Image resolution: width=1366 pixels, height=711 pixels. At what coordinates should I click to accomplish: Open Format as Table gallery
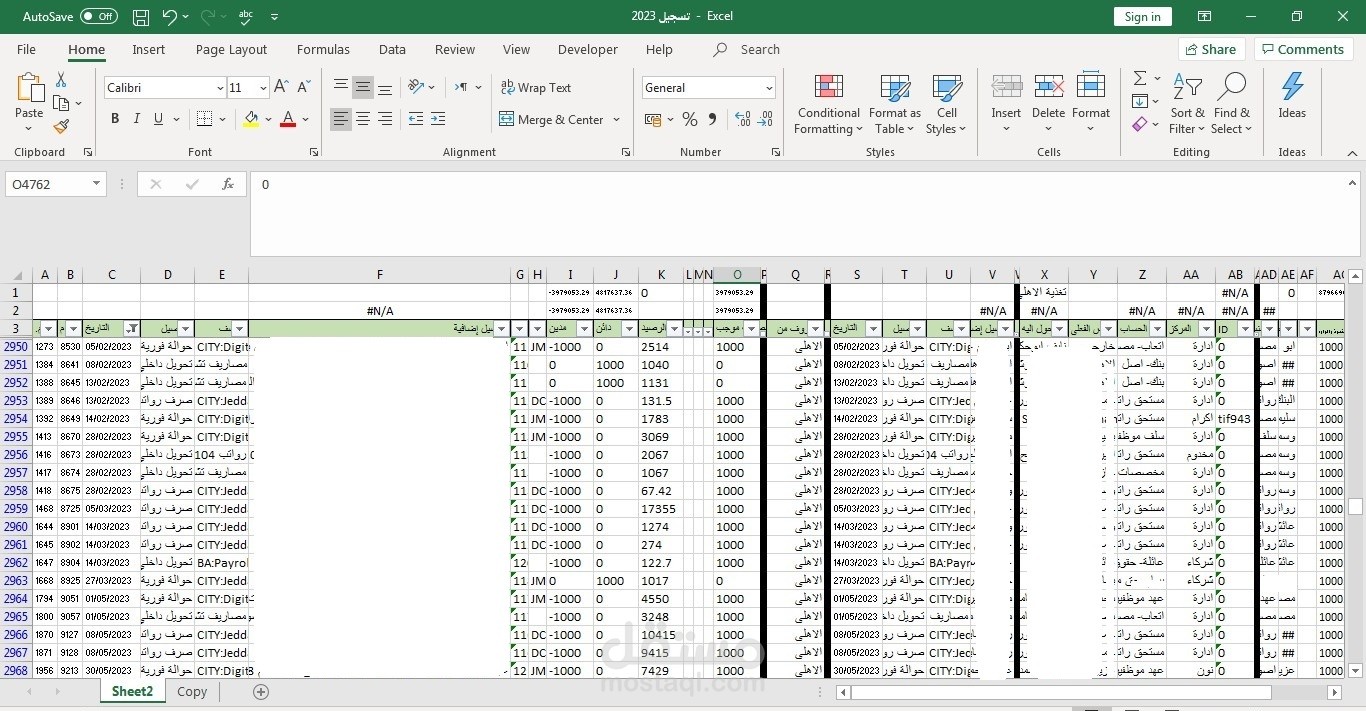894,104
